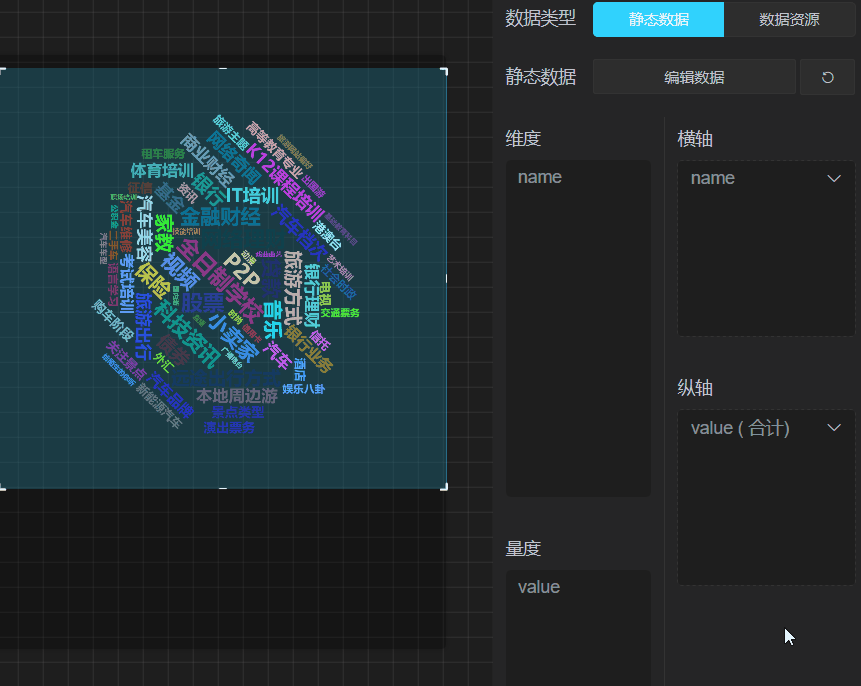The width and height of the screenshot is (861, 686).
Task: Open the 编辑数据 editor button
Action: point(694,77)
